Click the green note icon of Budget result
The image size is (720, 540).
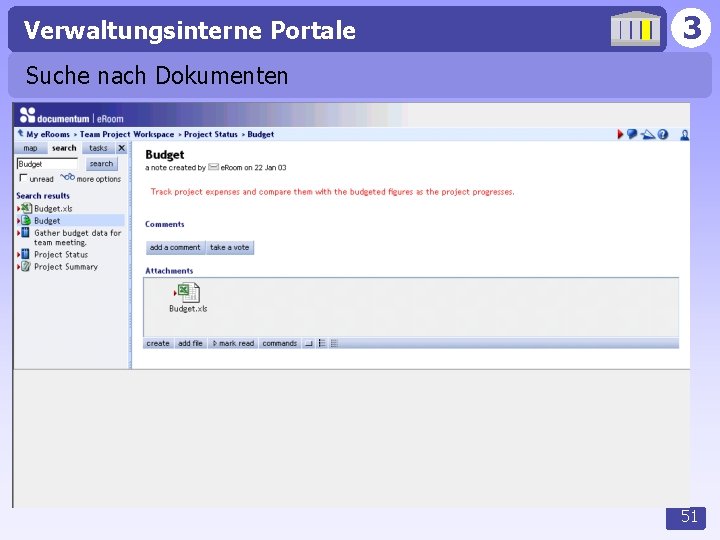[x=26, y=220]
